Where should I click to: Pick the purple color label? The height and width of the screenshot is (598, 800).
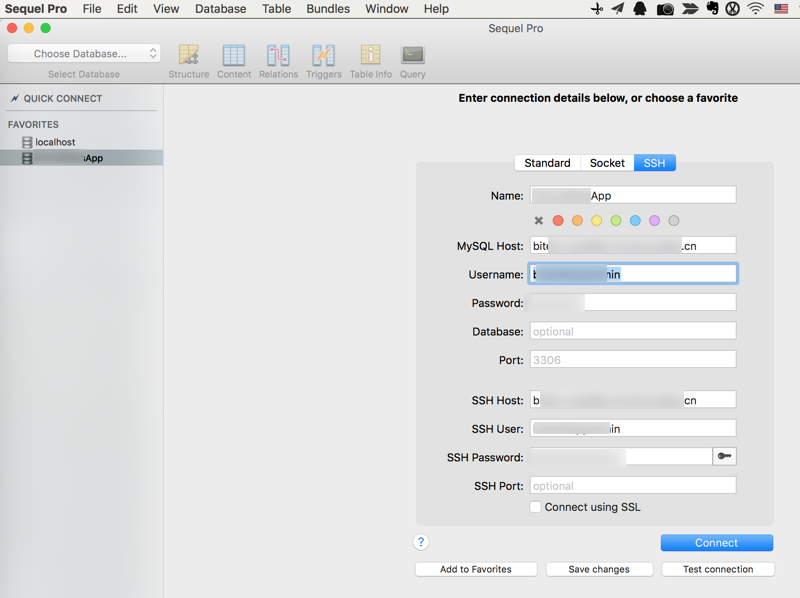tap(655, 220)
